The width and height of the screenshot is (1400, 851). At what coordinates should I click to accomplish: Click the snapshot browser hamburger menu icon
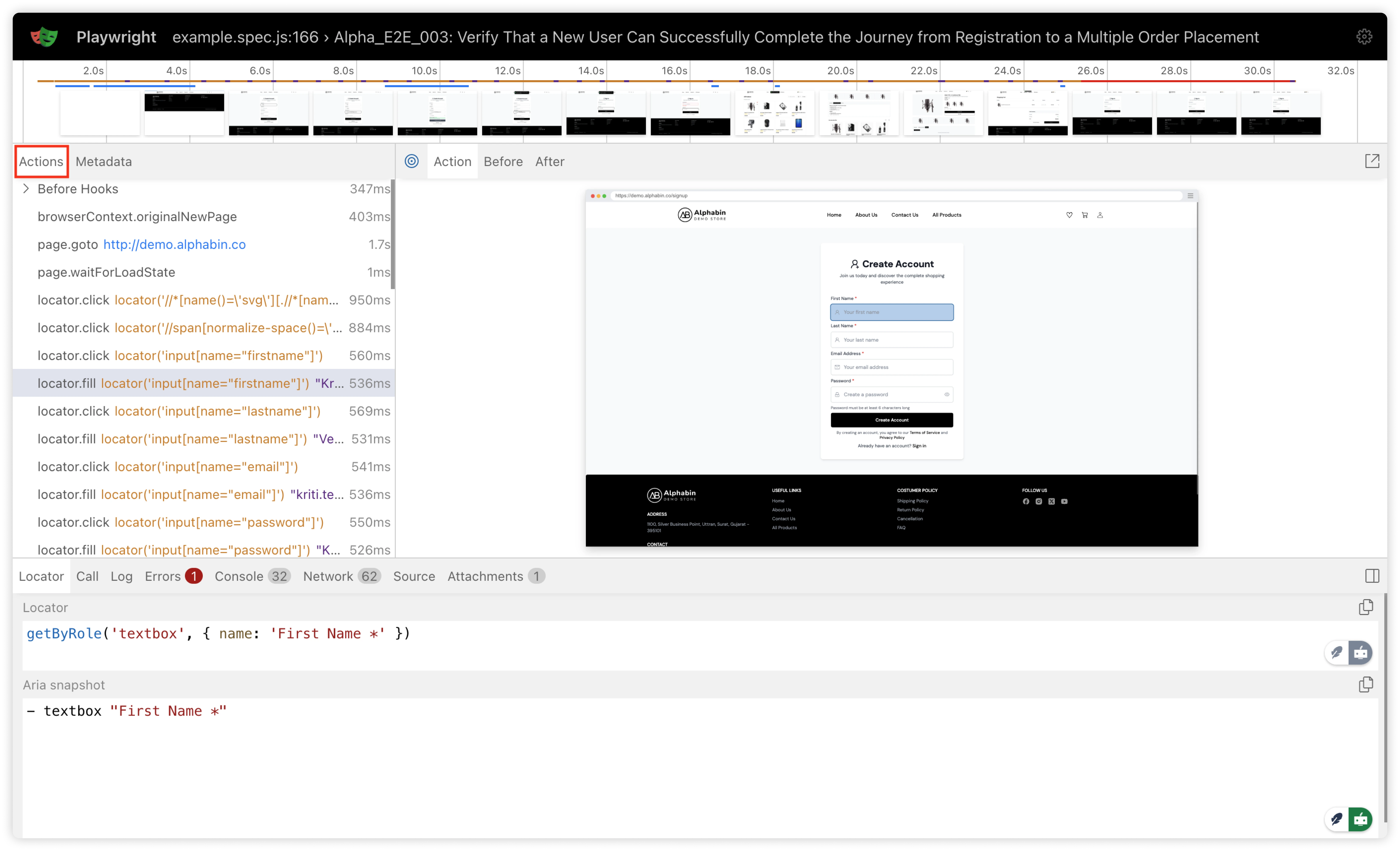(x=1190, y=196)
